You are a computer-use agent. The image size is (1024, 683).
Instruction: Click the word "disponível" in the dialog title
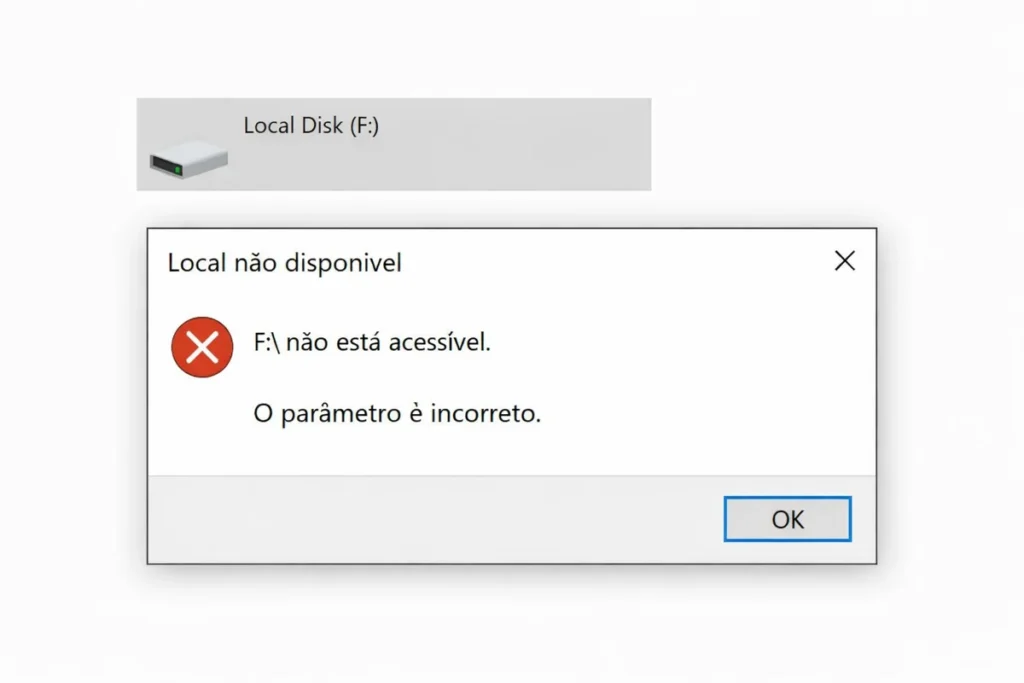coord(343,263)
